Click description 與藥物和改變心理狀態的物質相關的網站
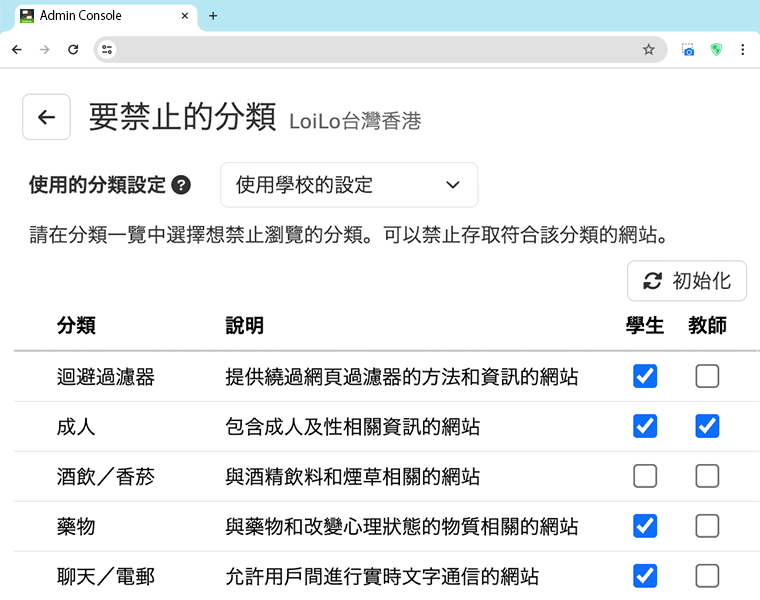 click(402, 526)
